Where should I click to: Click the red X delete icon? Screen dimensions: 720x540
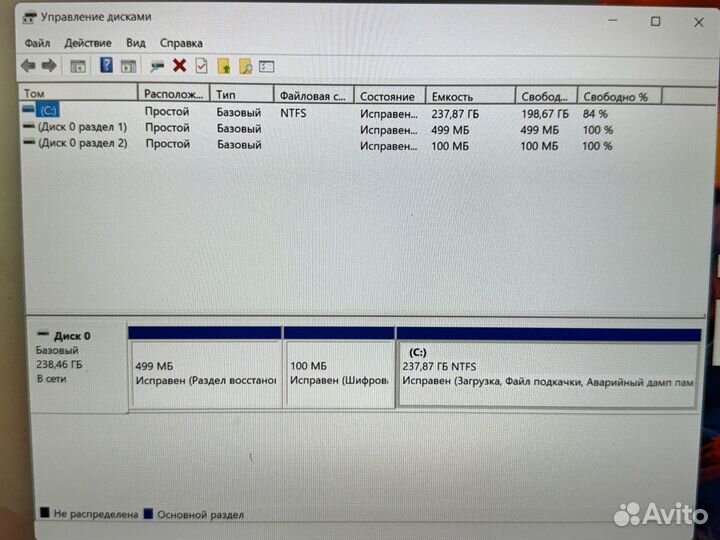tap(180, 66)
